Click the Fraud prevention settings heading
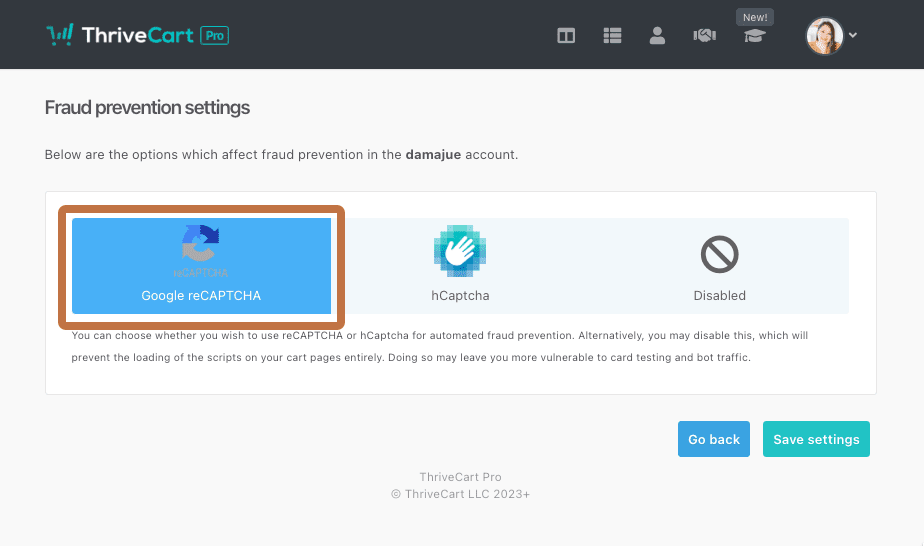The height and width of the screenshot is (546, 924). (x=147, y=108)
